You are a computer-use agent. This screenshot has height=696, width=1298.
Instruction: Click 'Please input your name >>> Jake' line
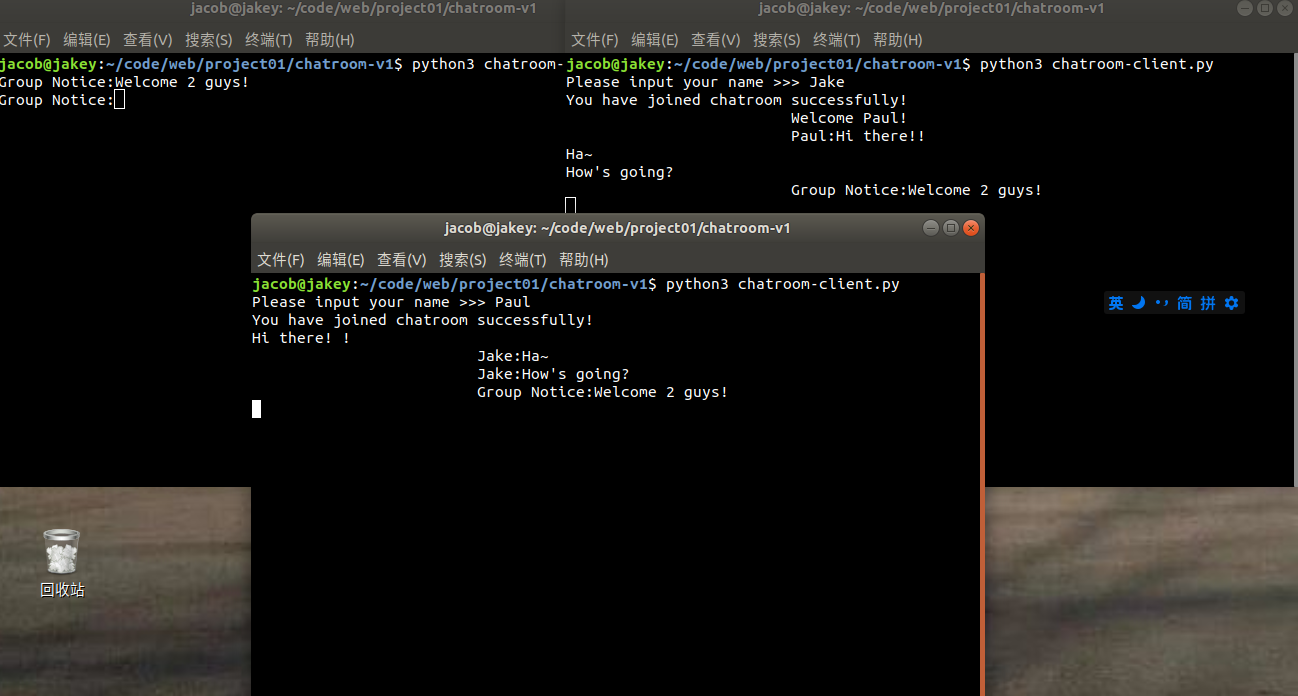click(x=705, y=82)
